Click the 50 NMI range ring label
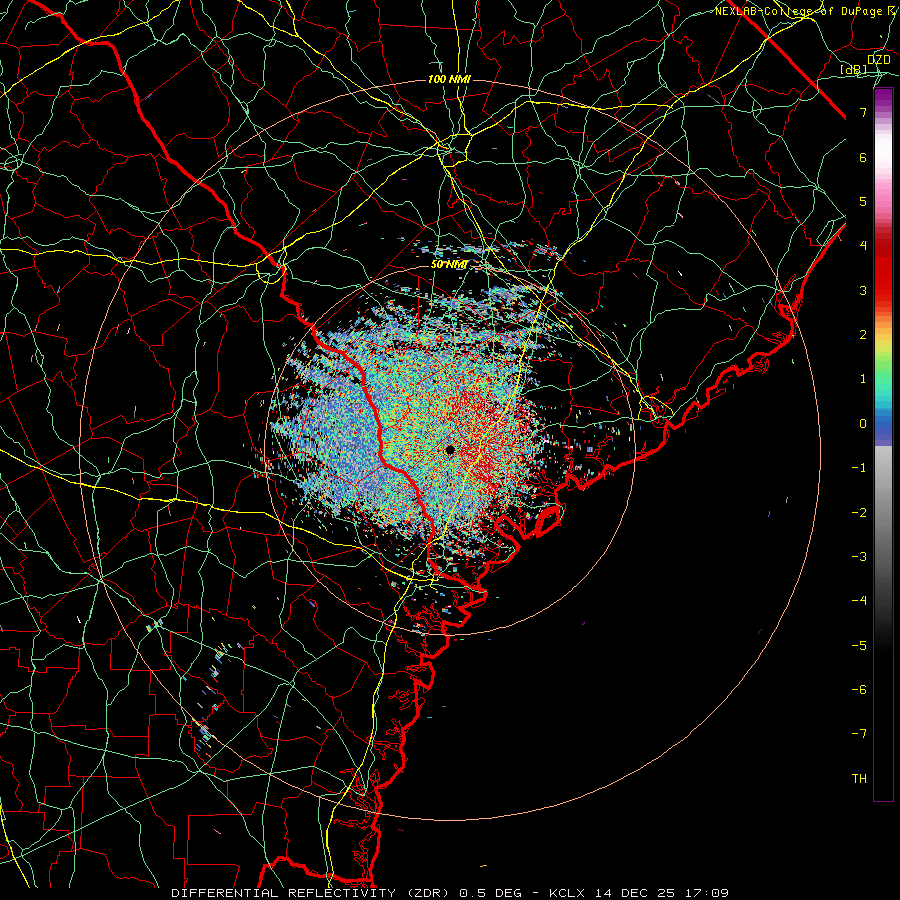 tap(449, 265)
